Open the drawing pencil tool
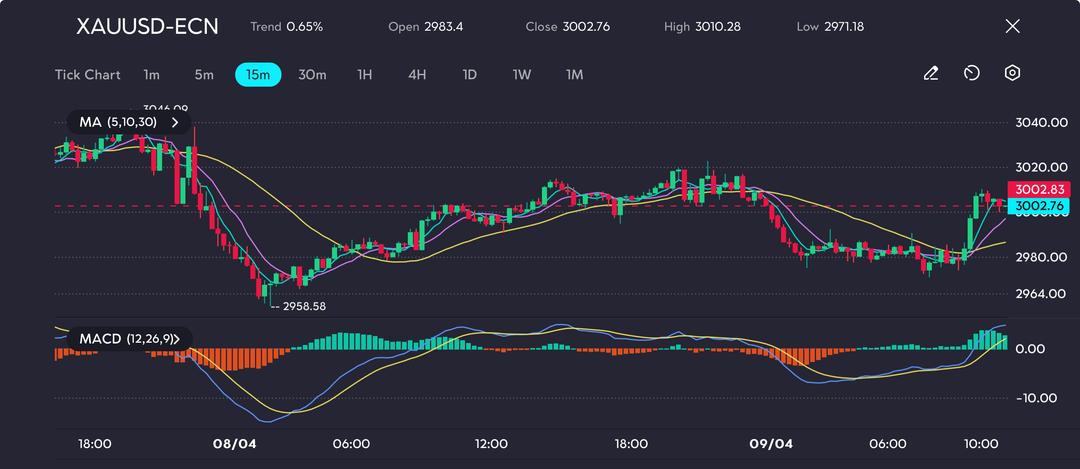Viewport: 1080px width, 469px height. click(931, 74)
